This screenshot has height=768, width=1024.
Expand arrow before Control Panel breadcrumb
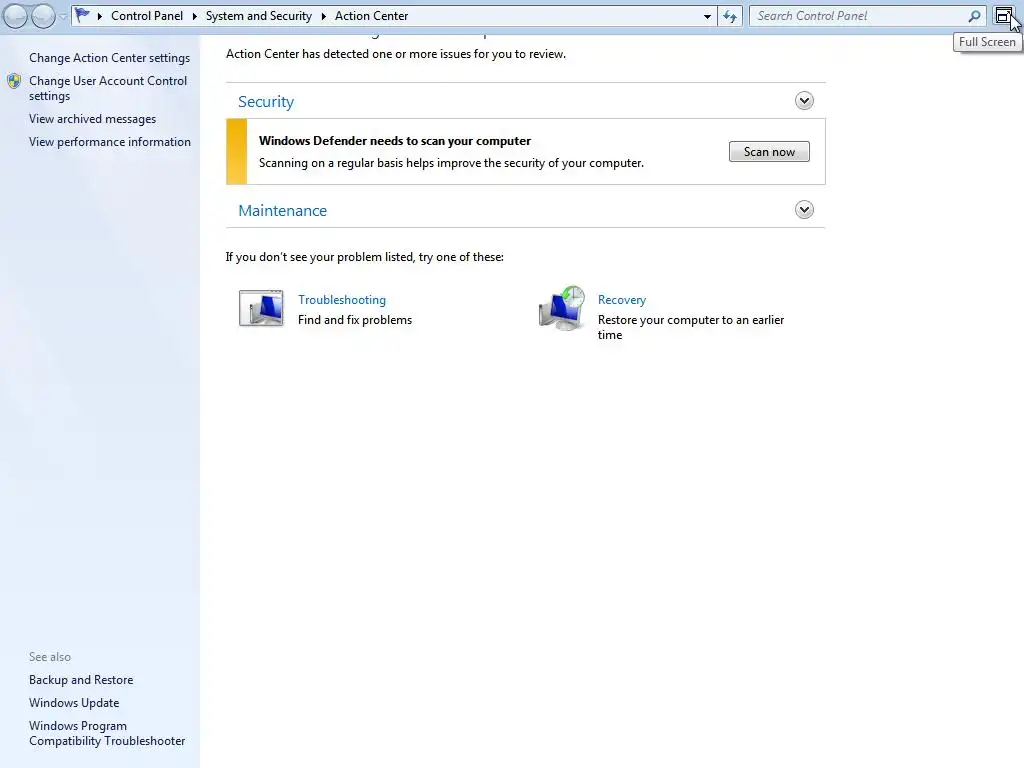pos(100,16)
